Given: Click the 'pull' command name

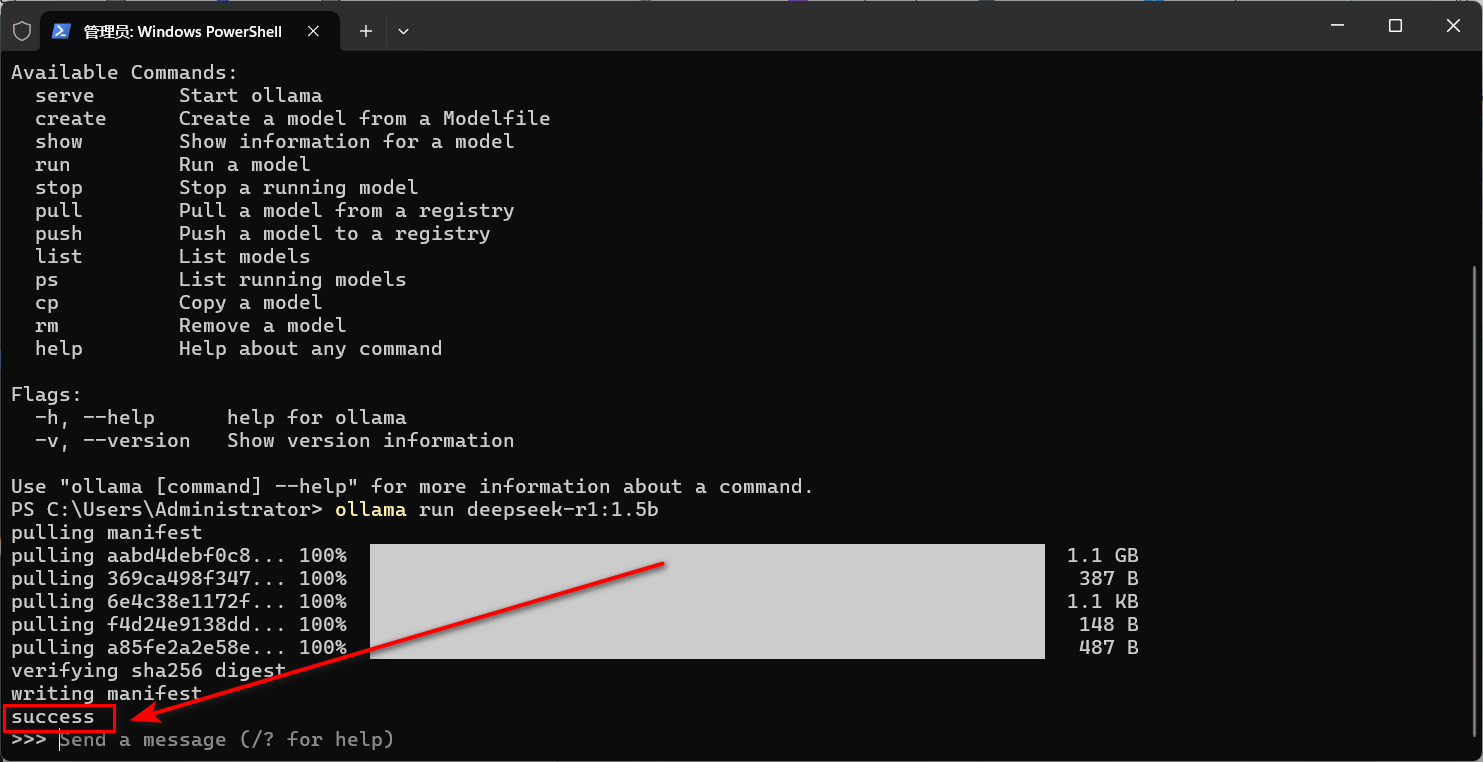Looking at the screenshot, I should 59,211.
